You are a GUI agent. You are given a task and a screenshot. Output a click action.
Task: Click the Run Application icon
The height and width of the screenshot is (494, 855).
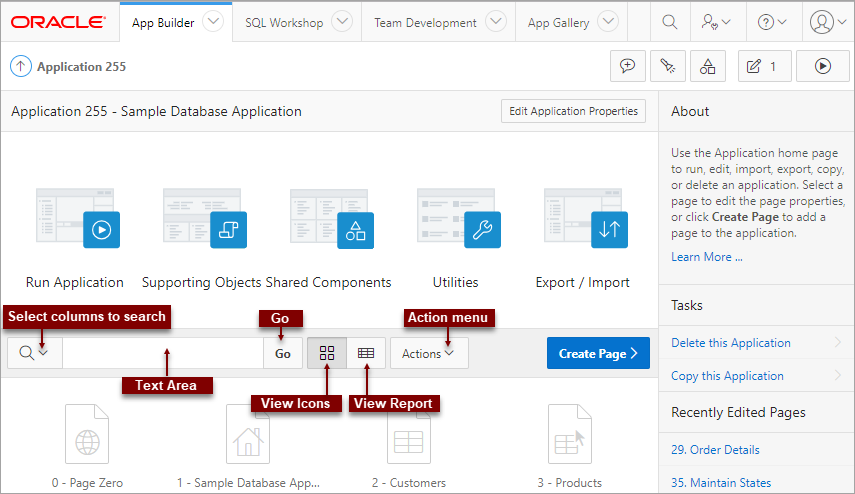(77, 218)
